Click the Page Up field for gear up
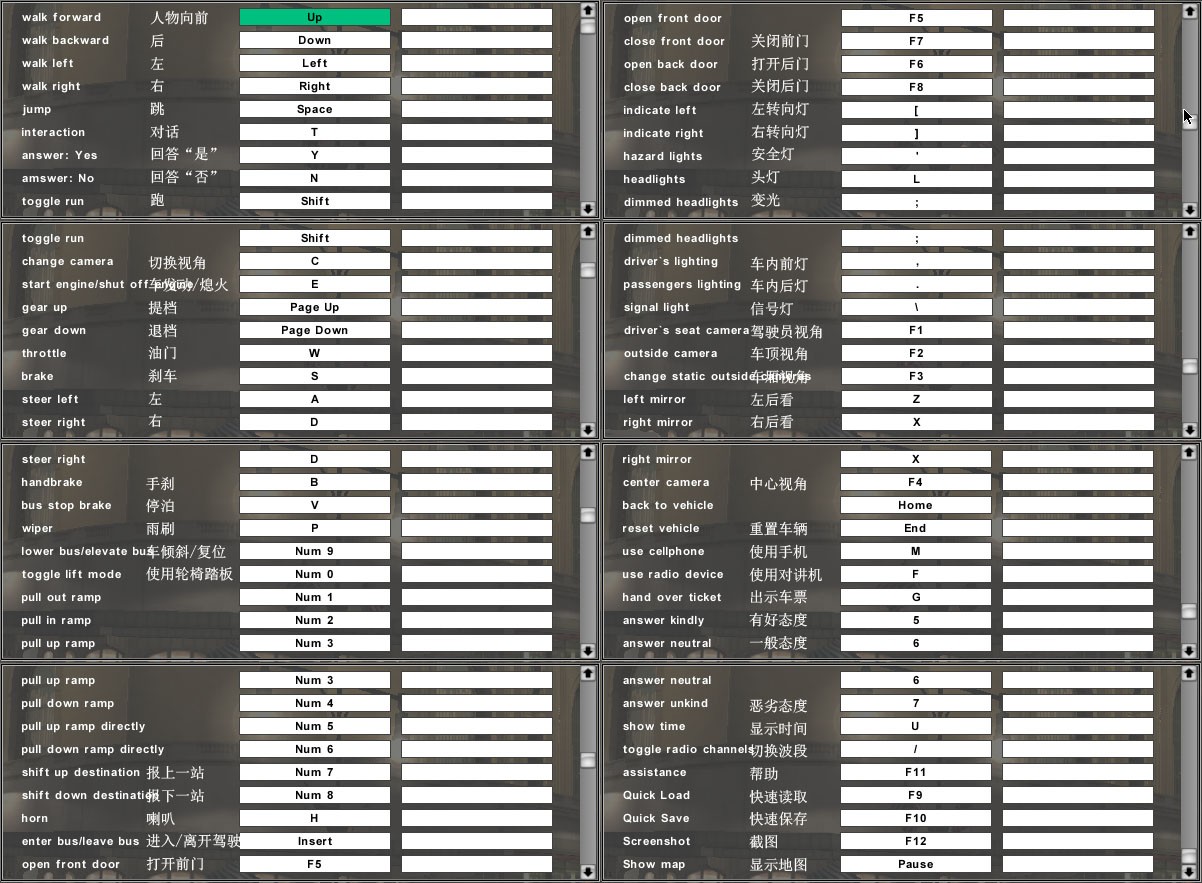Screen dimensions: 1202x883 [315, 307]
